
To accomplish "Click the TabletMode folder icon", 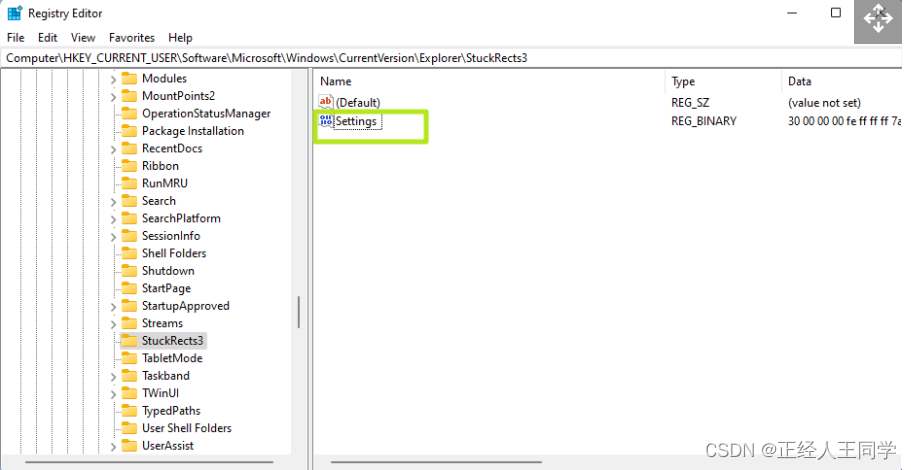I will pos(130,358).
